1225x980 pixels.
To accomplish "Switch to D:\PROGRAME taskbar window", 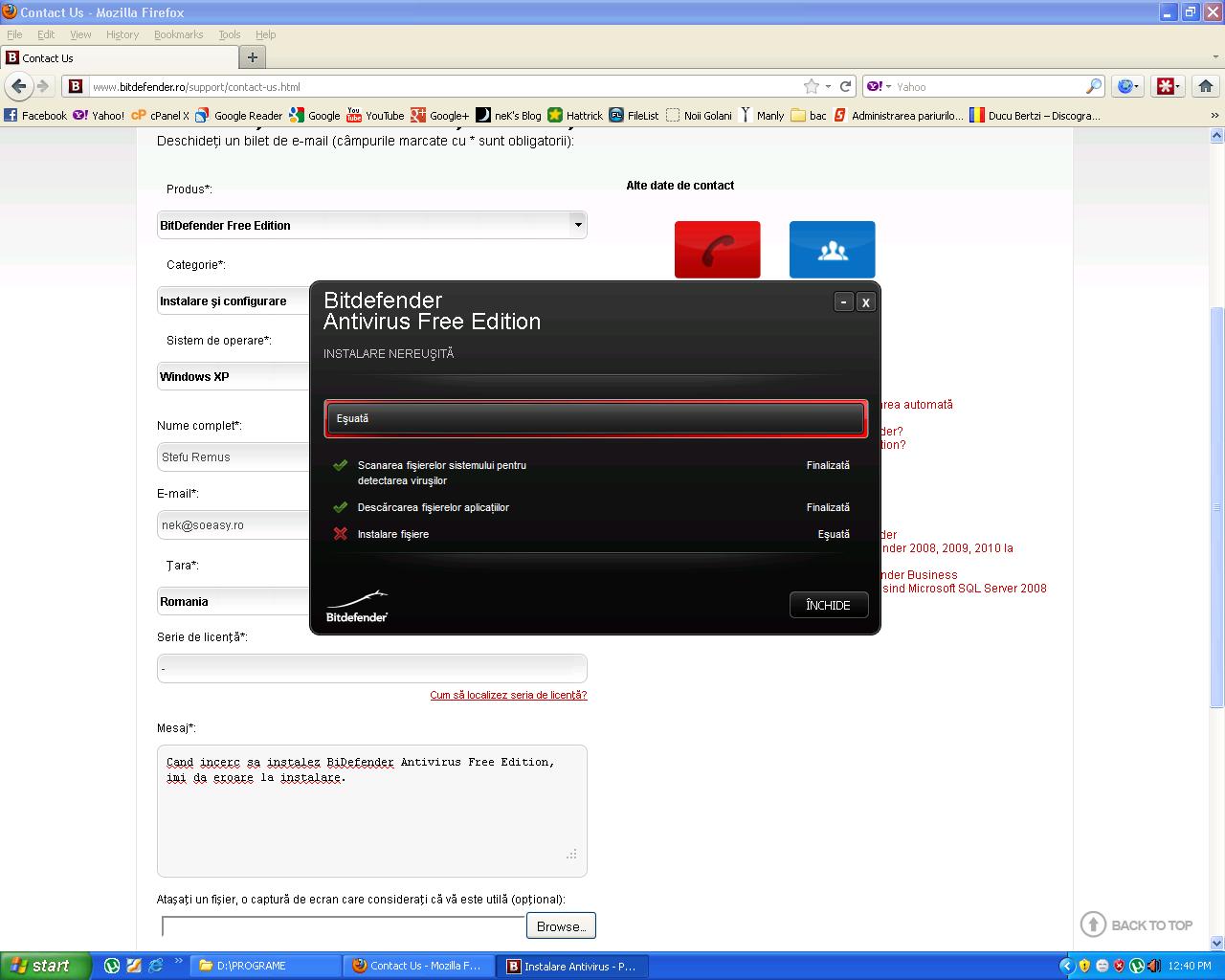I will [265, 966].
